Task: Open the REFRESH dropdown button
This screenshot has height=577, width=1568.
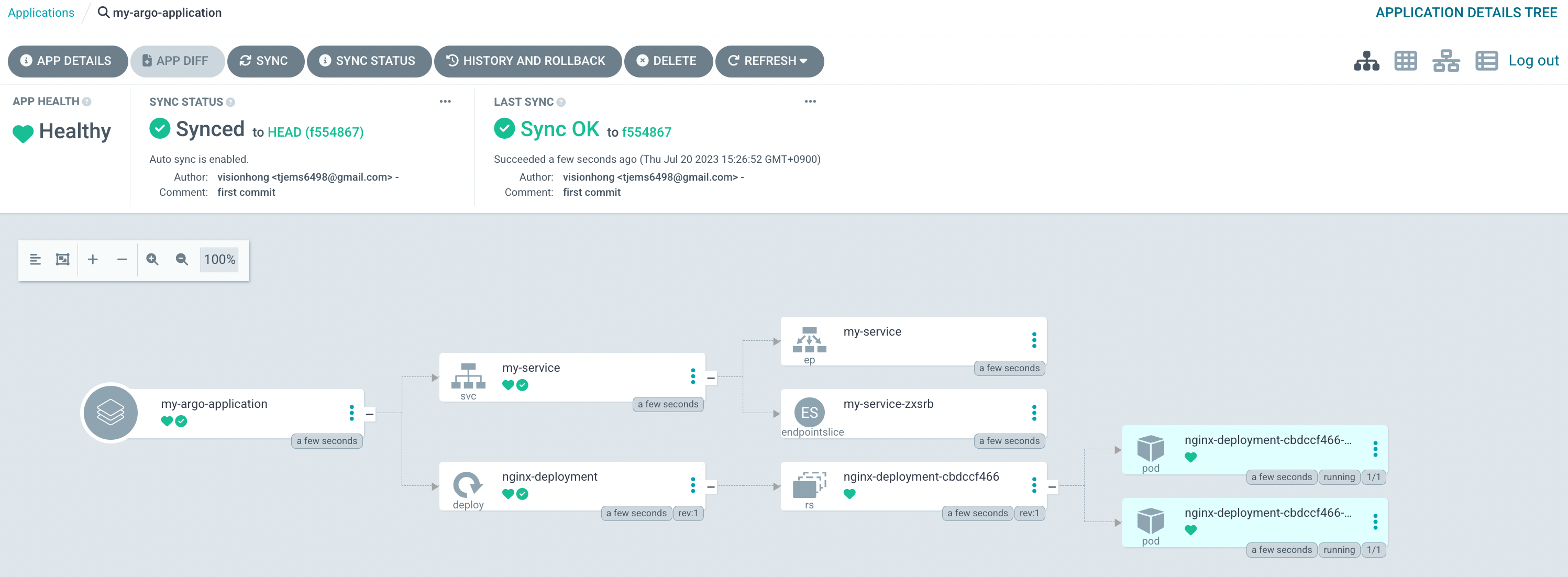Action: (x=769, y=61)
